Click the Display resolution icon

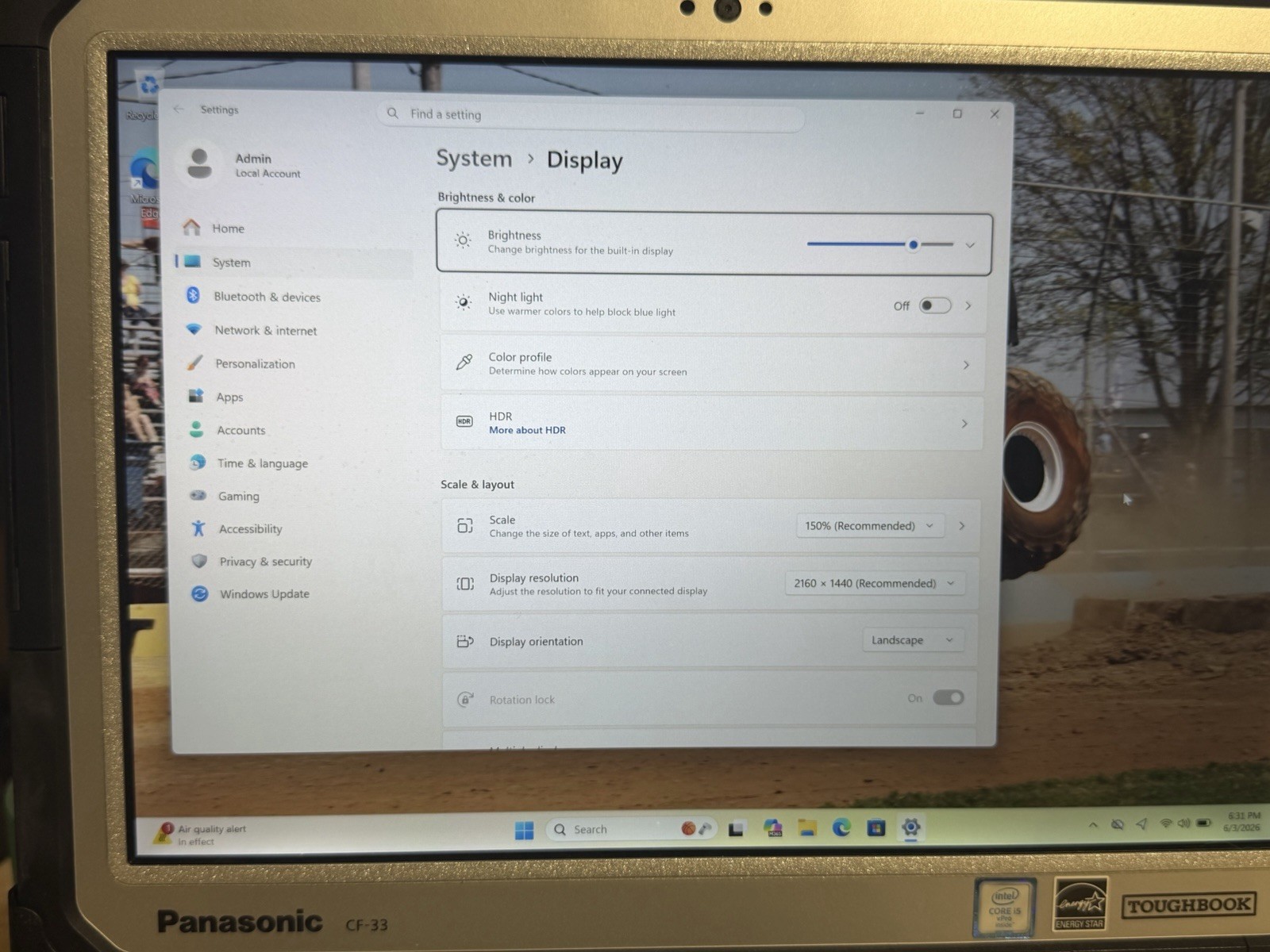tap(465, 584)
